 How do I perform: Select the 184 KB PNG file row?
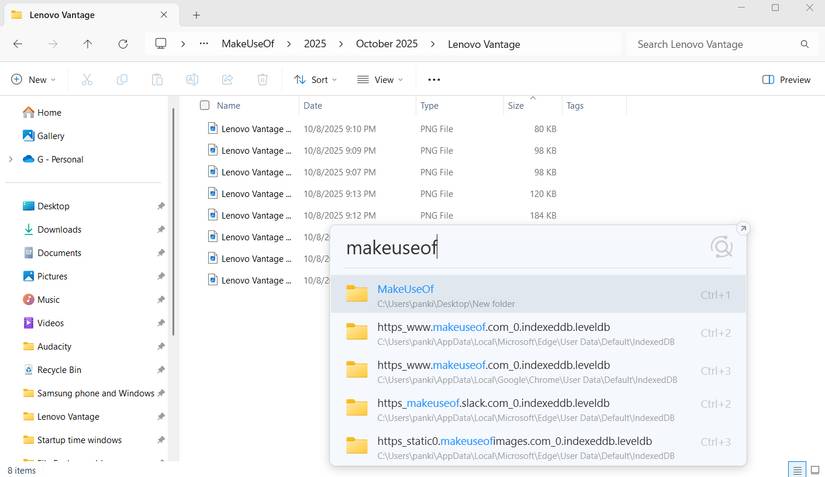(382, 215)
